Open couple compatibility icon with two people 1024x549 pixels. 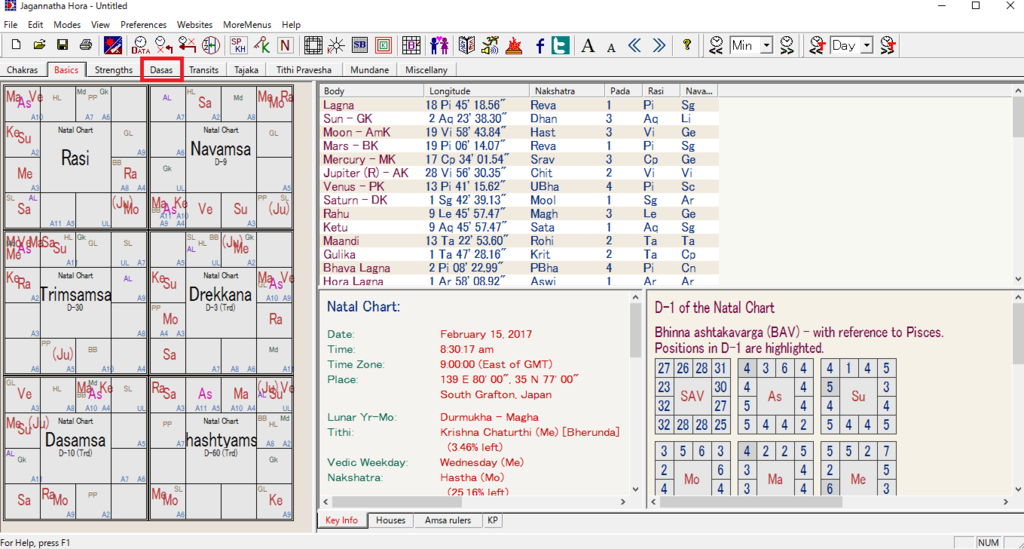(439, 45)
